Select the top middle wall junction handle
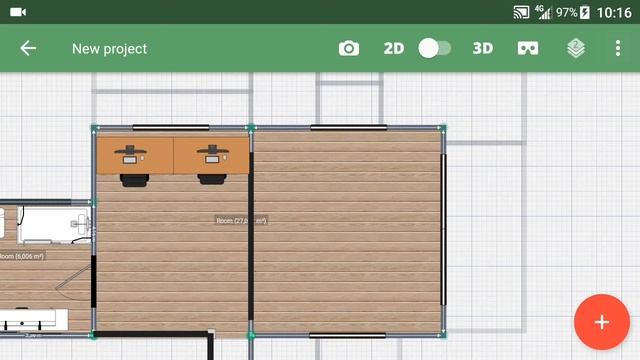640x360 pixels. coord(251,128)
